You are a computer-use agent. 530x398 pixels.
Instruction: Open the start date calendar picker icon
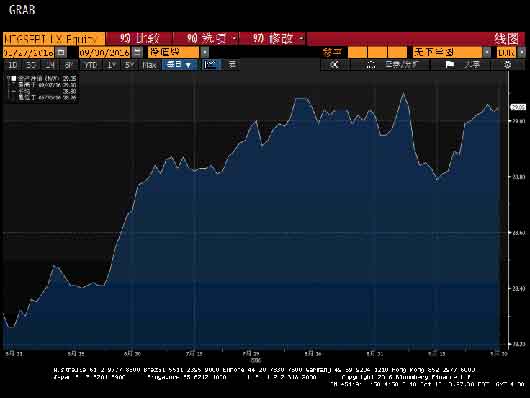pos(61,52)
